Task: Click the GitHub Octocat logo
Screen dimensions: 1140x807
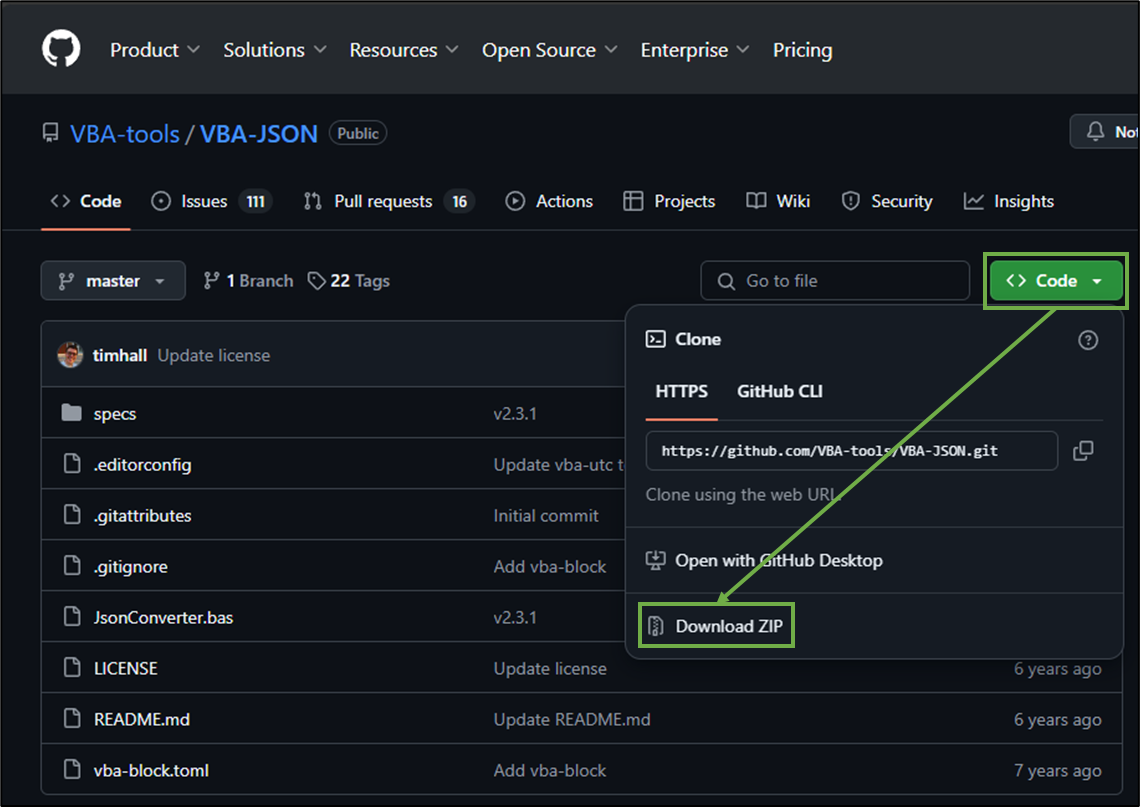Action: (x=61, y=49)
